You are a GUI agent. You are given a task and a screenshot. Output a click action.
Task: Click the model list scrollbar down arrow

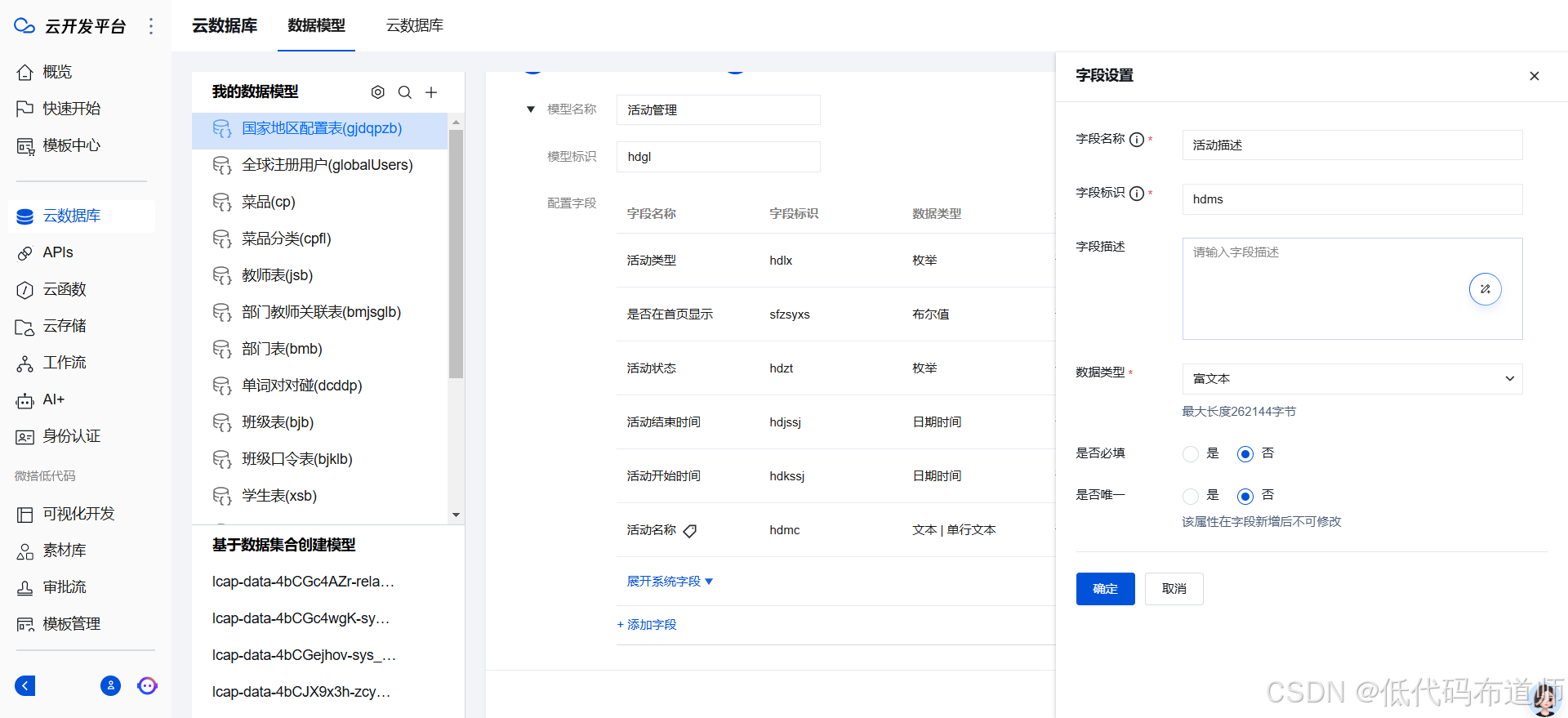[456, 515]
